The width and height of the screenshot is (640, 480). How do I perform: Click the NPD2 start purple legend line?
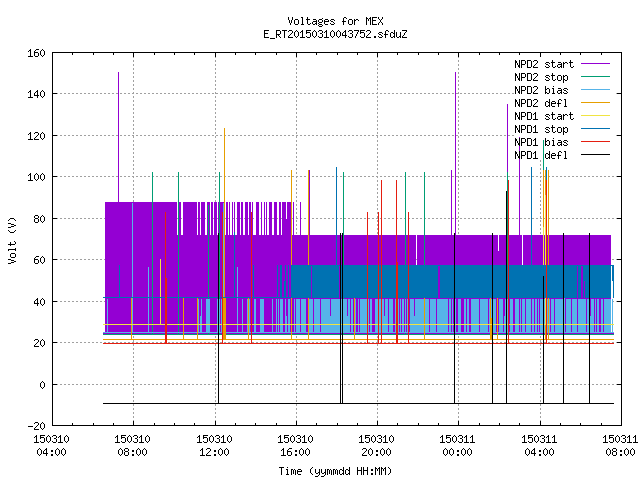[595, 64]
